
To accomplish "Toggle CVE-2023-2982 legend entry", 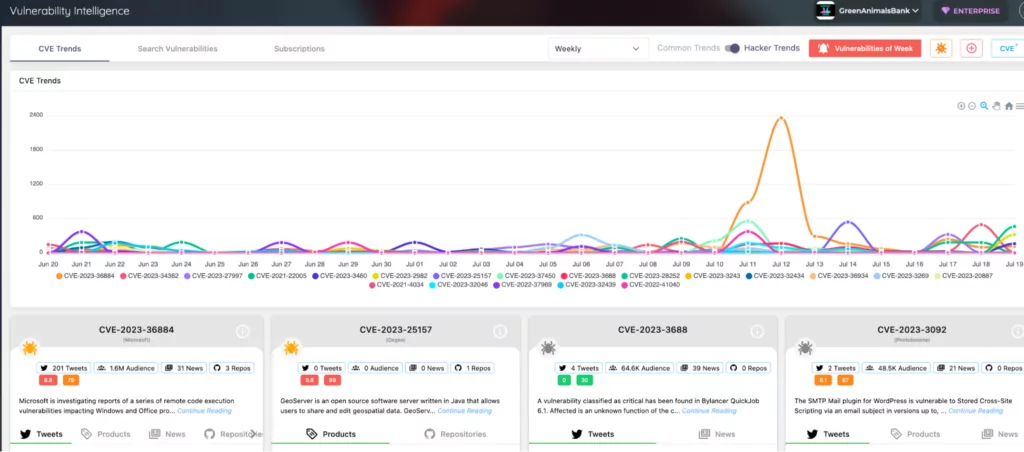I will coord(399,276).
